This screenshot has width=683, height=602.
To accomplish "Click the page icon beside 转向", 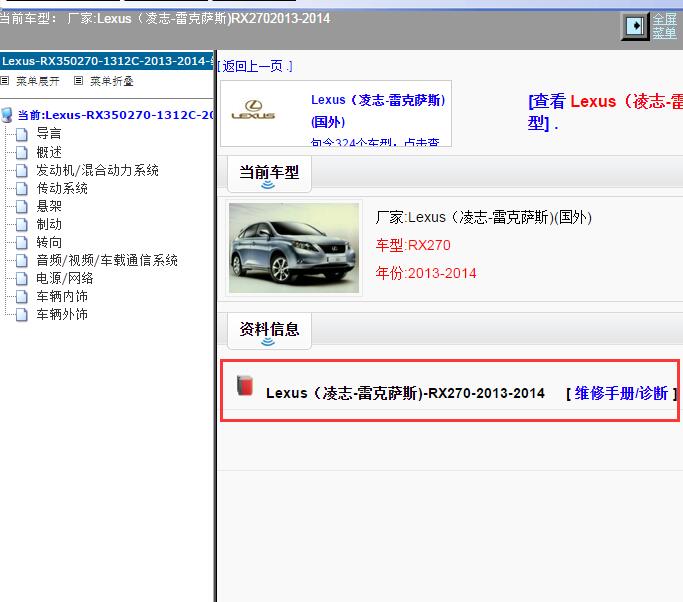I will [x=22, y=243].
